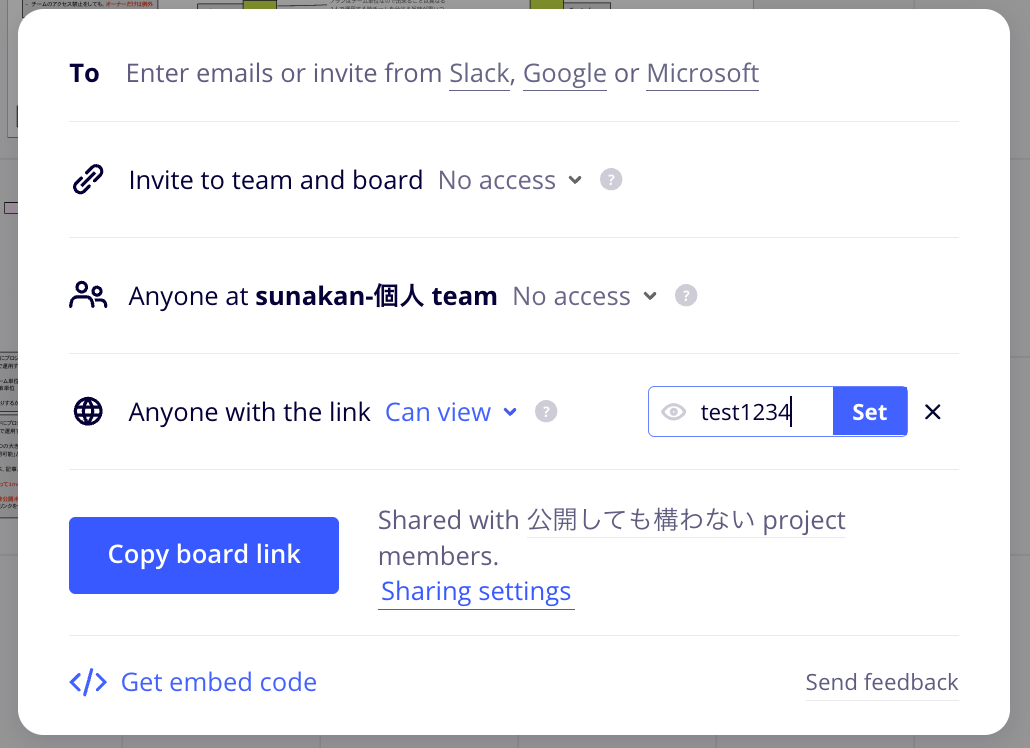Screen dimensions: 1030x748
Task: Invite from Slack link
Action: click(x=480, y=74)
